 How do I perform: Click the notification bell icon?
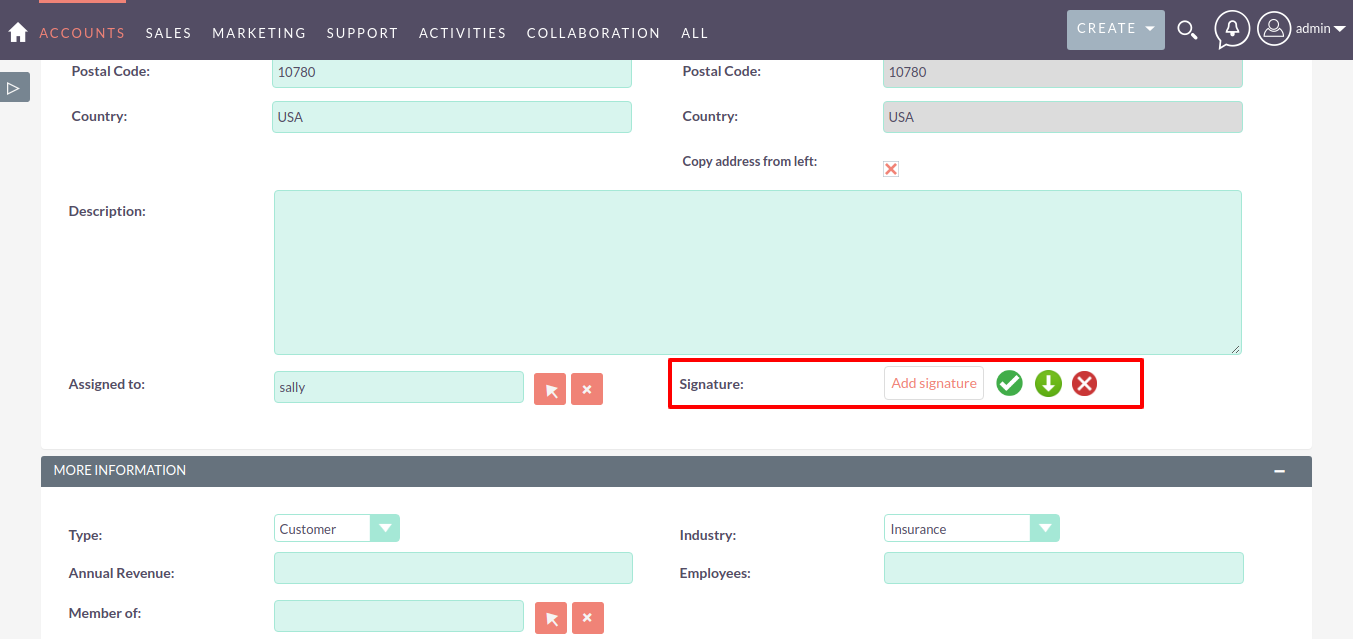pyautogui.click(x=1231, y=29)
